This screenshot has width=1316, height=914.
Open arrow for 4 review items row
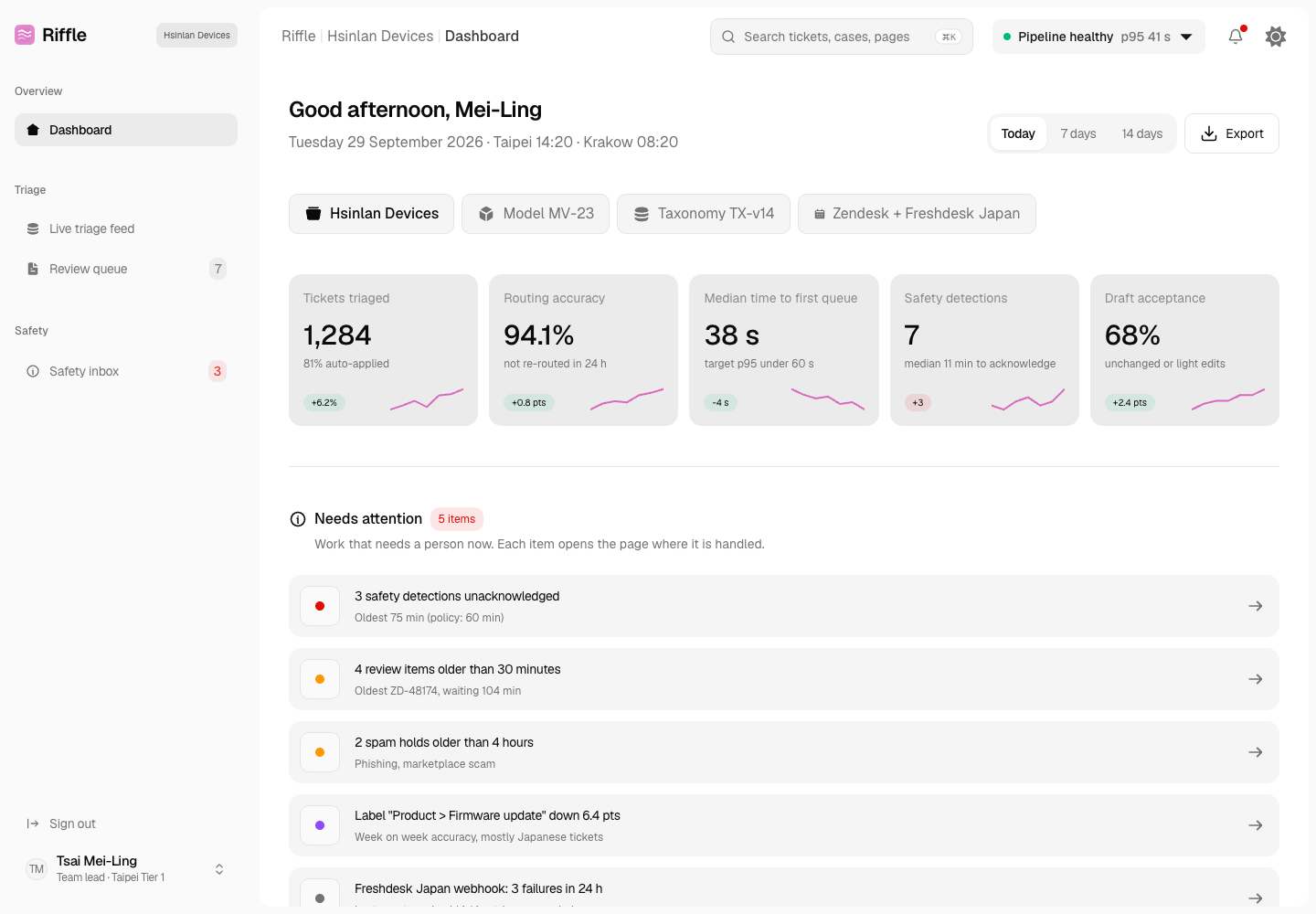click(1256, 679)
